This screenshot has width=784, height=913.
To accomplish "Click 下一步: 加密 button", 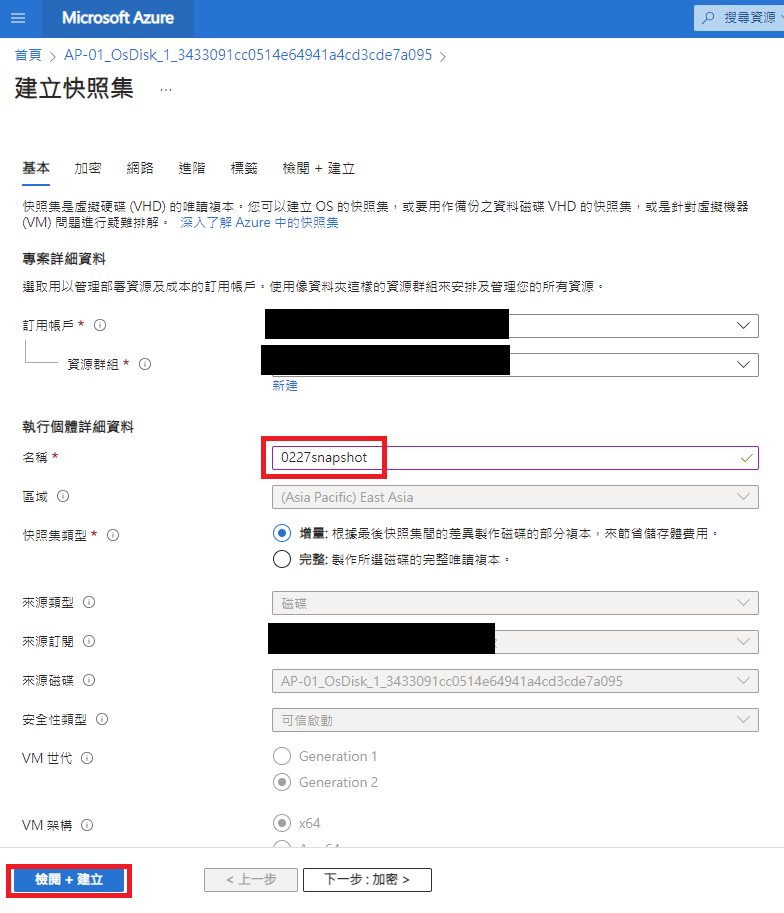I will point(366,880).
